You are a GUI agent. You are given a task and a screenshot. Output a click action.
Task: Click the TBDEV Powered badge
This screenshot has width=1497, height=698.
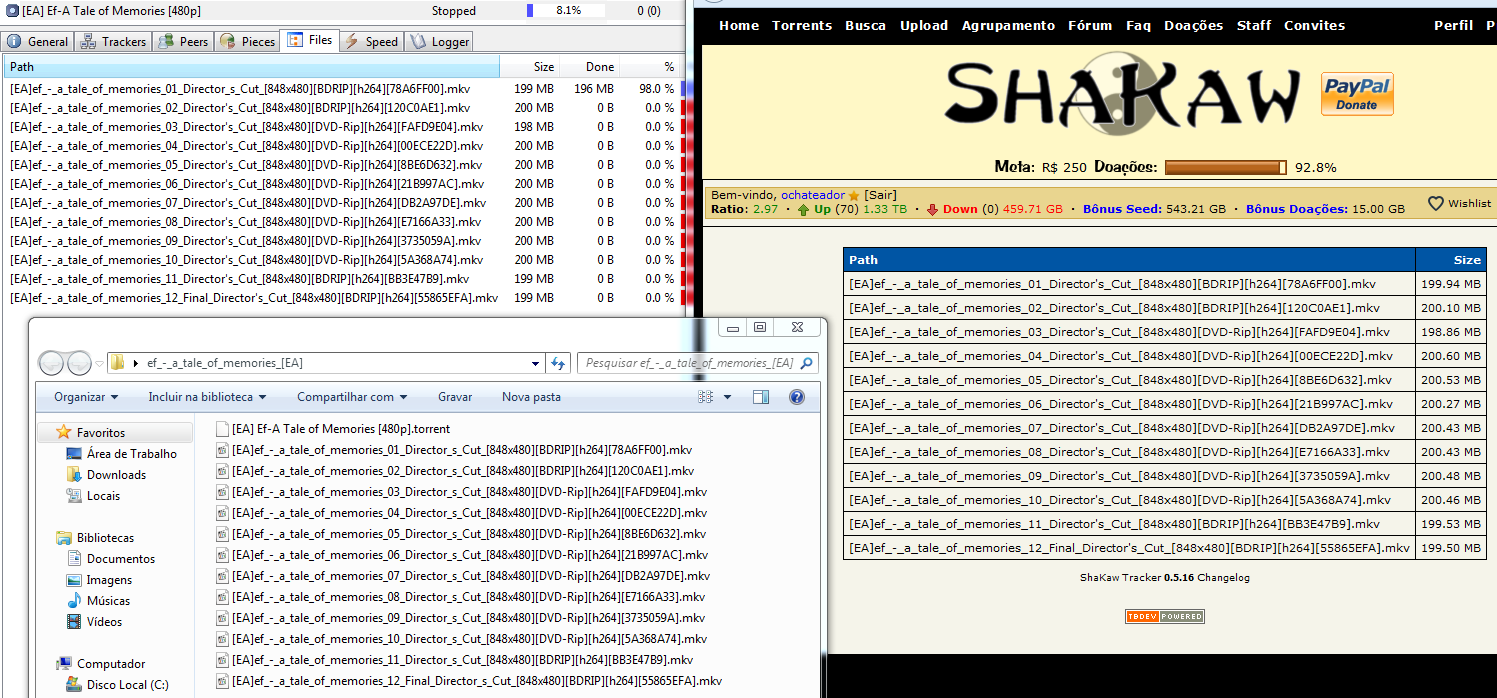tap(1165, 617)
